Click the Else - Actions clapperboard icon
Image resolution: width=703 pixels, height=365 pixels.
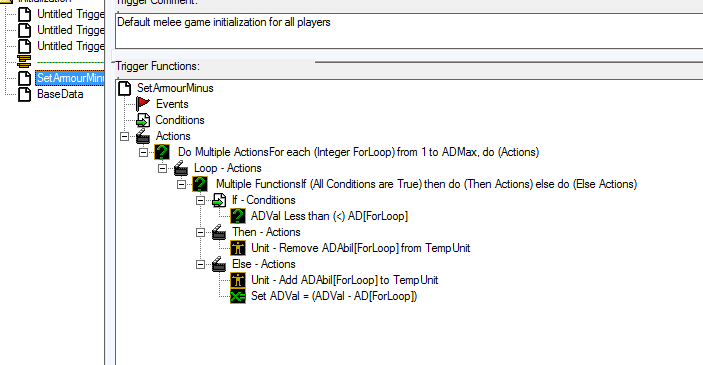tap(219, 264)
